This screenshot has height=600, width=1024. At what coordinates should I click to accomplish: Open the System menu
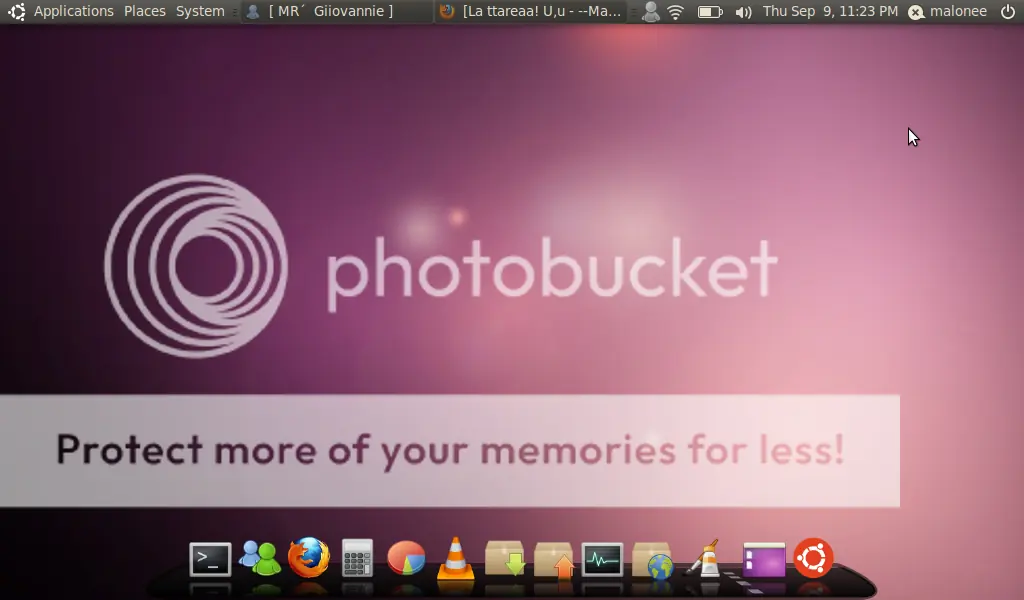(200, 11)
